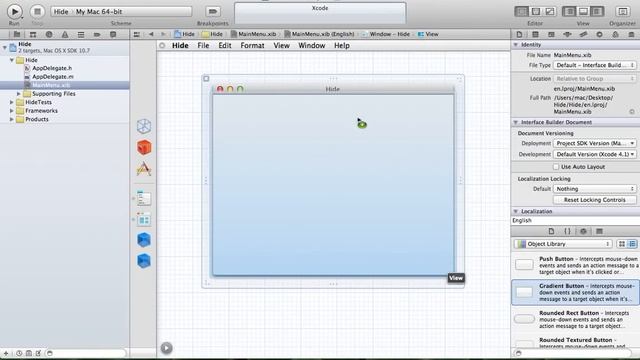
Task: Open the File inspector tab
Action: click(x=519, y=34)
